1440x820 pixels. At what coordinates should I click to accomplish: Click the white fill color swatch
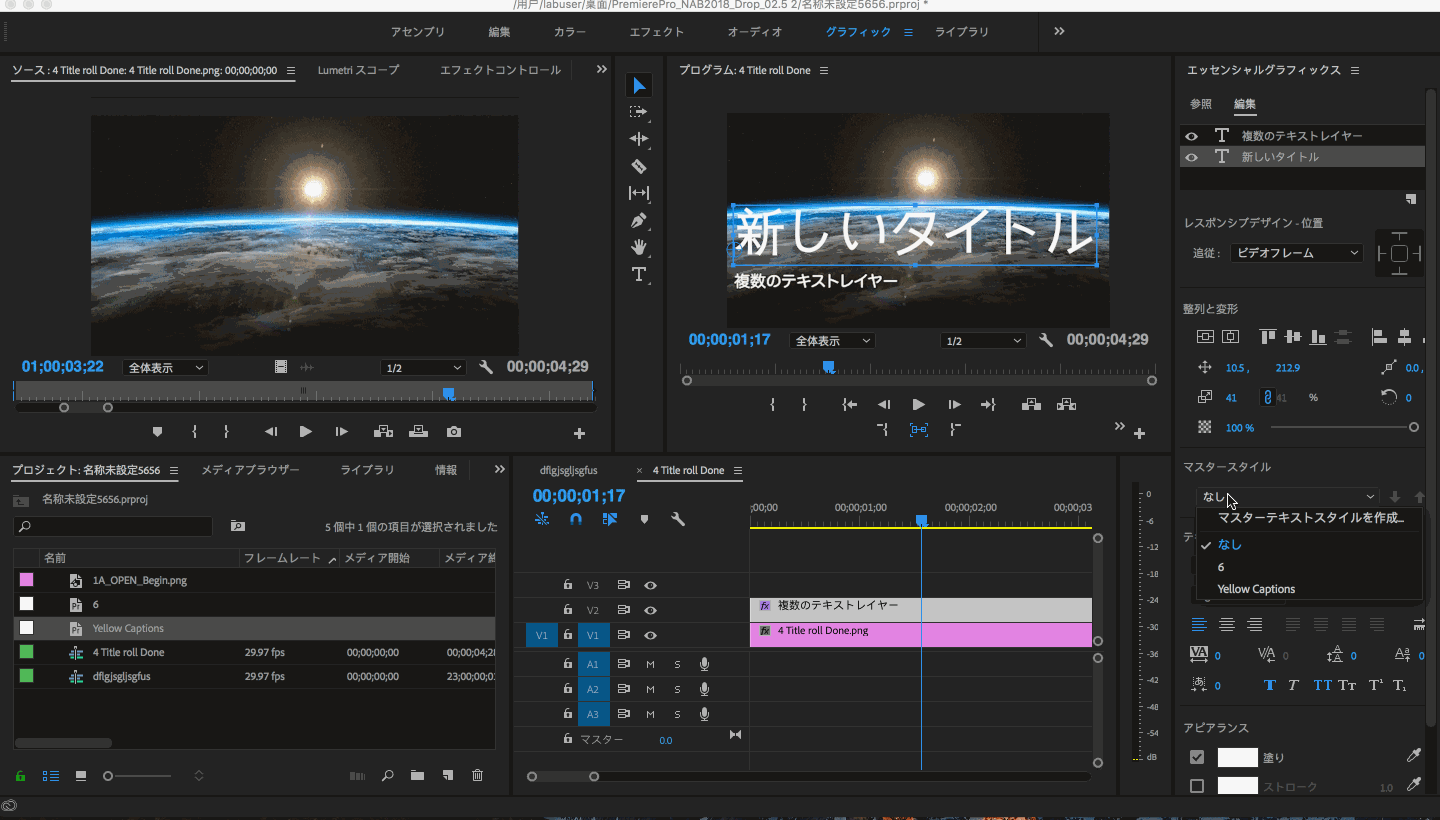[1237, 757]
